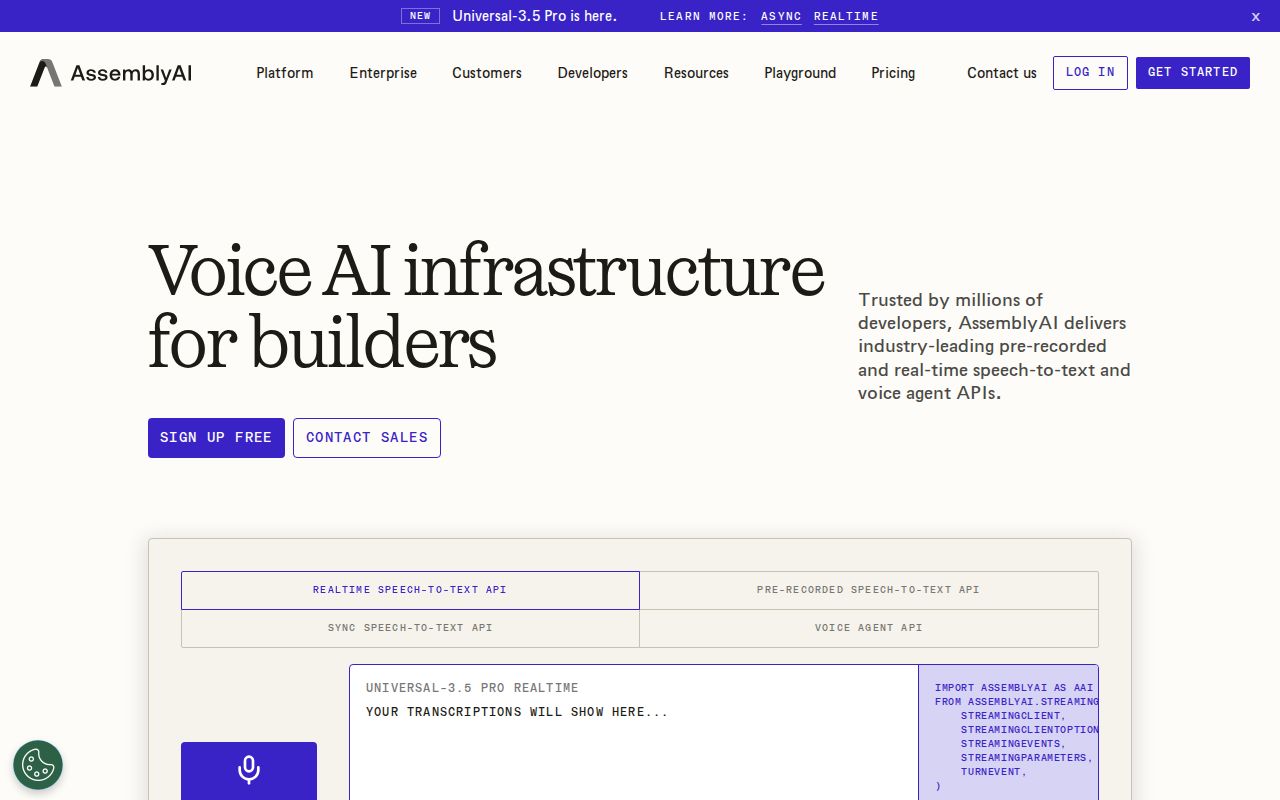Click the Log In button
Image resolution: width=1280 pixels, height=800 pixels.
click(1090, 73)
